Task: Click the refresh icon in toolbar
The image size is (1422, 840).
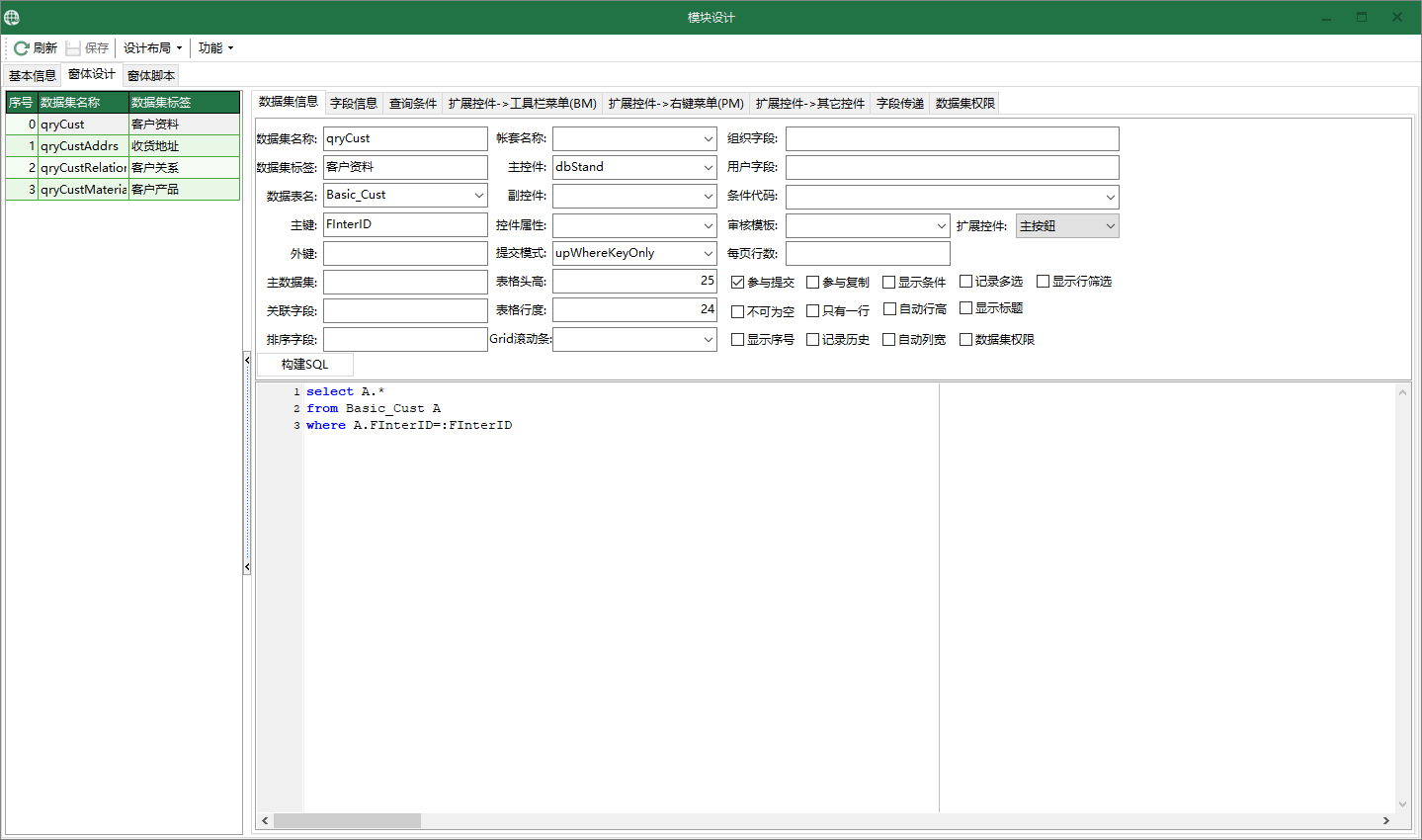Action: (21, 47)
